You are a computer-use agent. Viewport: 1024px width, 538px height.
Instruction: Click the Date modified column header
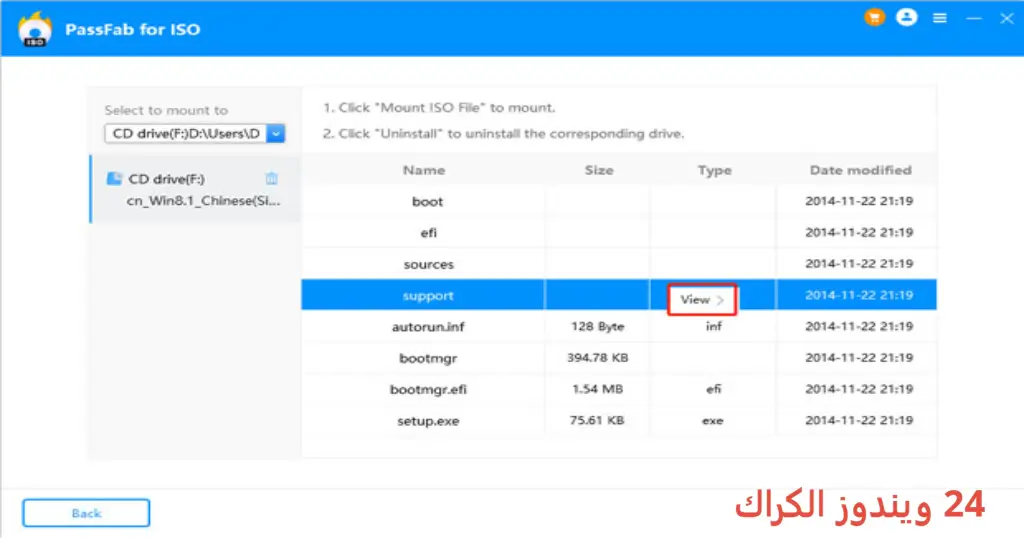(x=861, y=170)
